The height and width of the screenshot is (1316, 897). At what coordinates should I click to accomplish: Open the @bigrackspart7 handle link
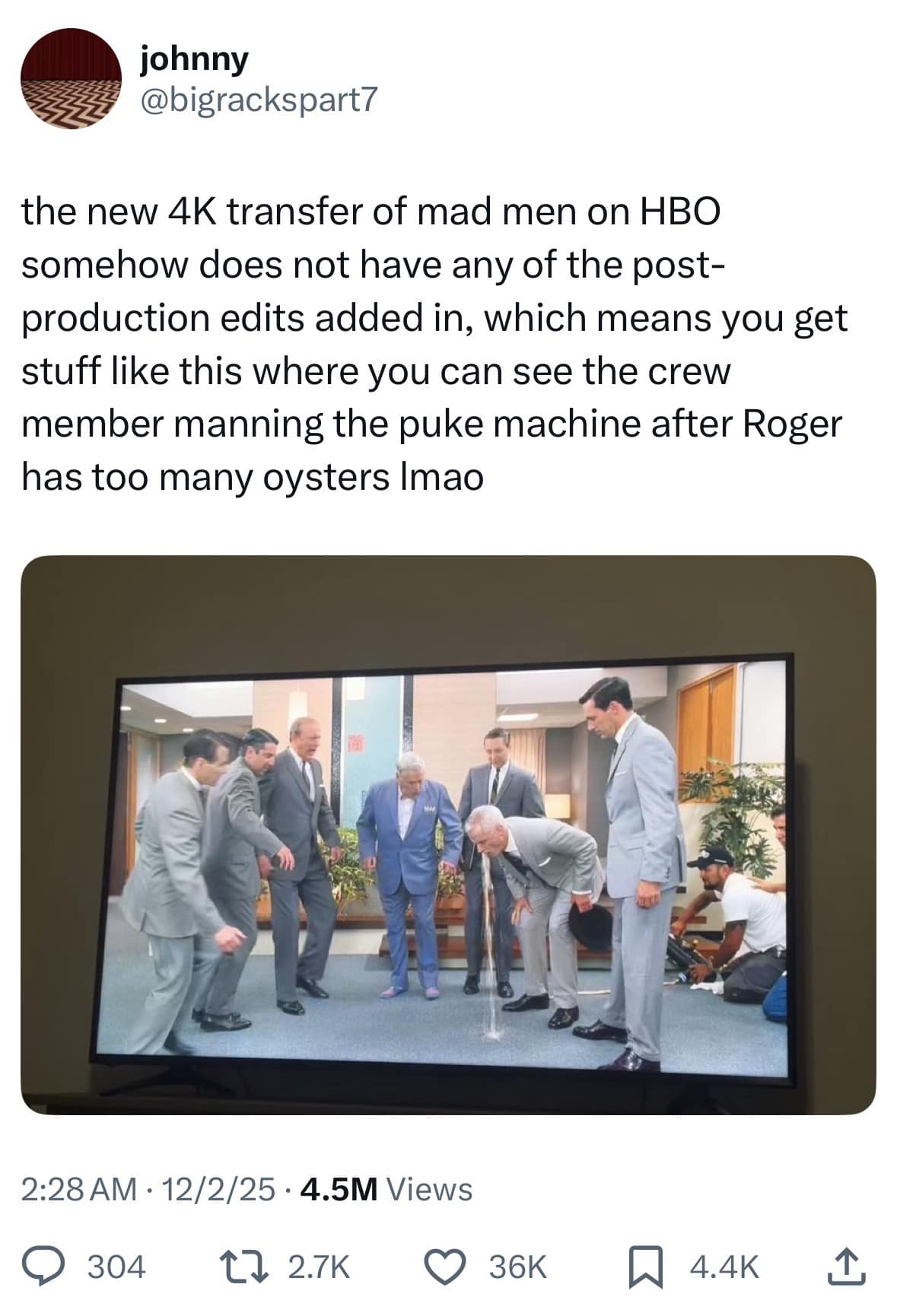(x=258, y=100)
